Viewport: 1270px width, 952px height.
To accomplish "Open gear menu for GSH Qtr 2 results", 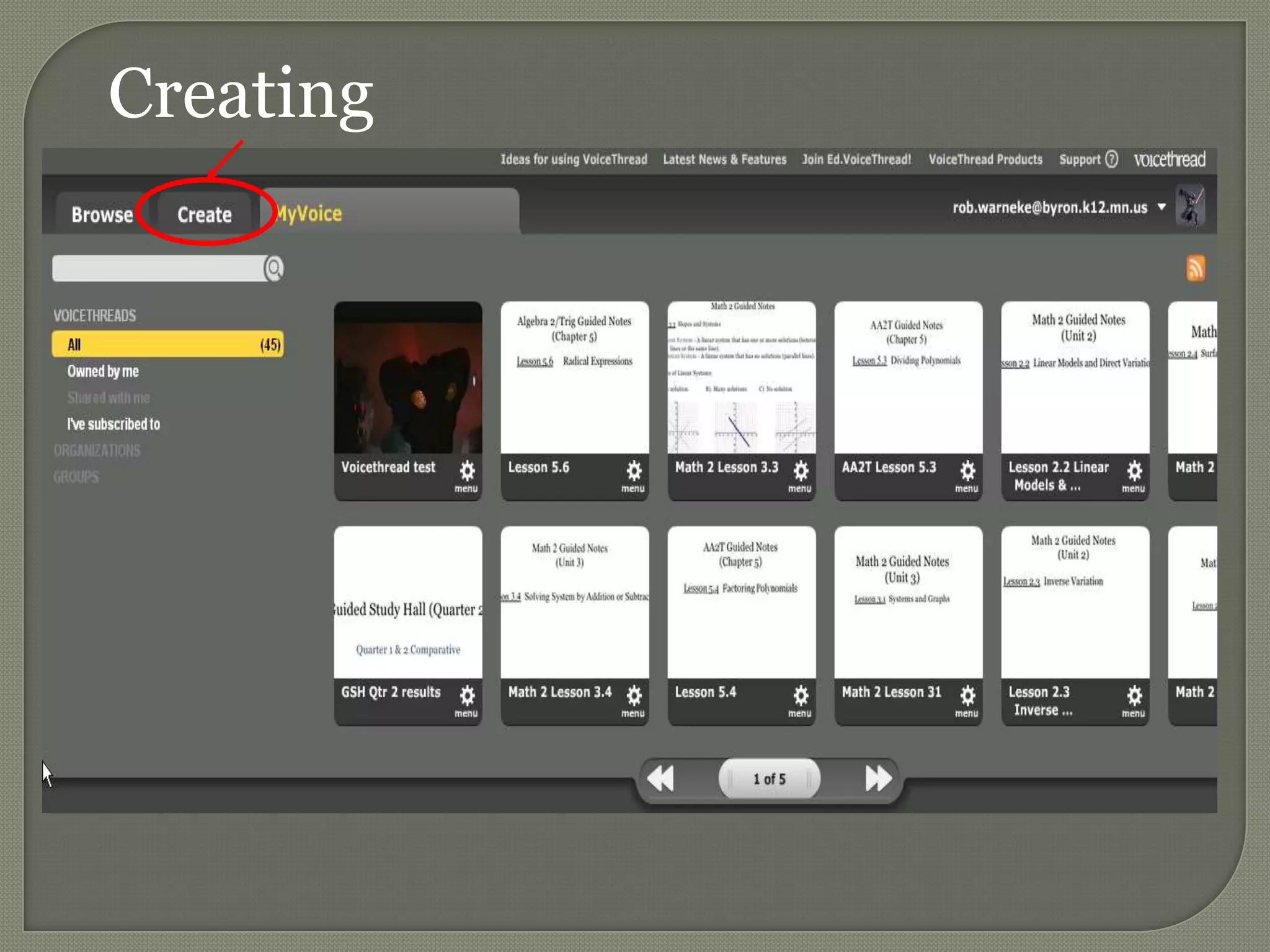I will pos(467,696).
